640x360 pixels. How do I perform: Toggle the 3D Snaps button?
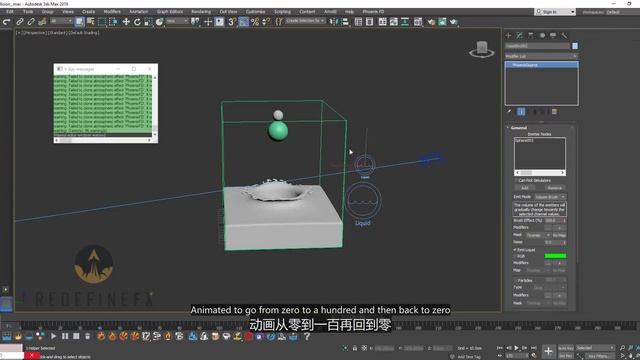(x=232, y=22)
